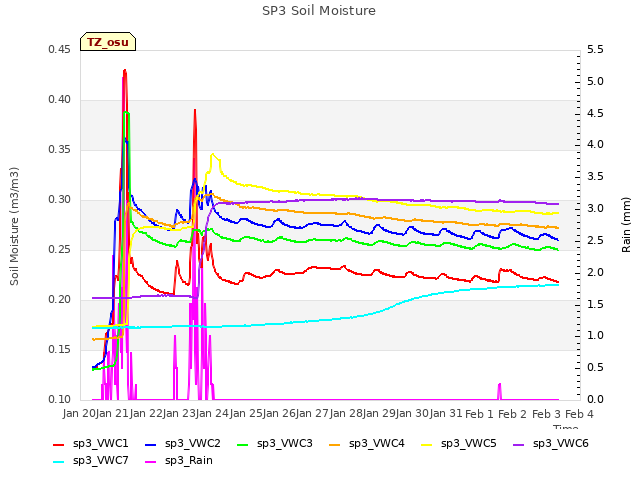Click the Jan 23 date label

180,414
